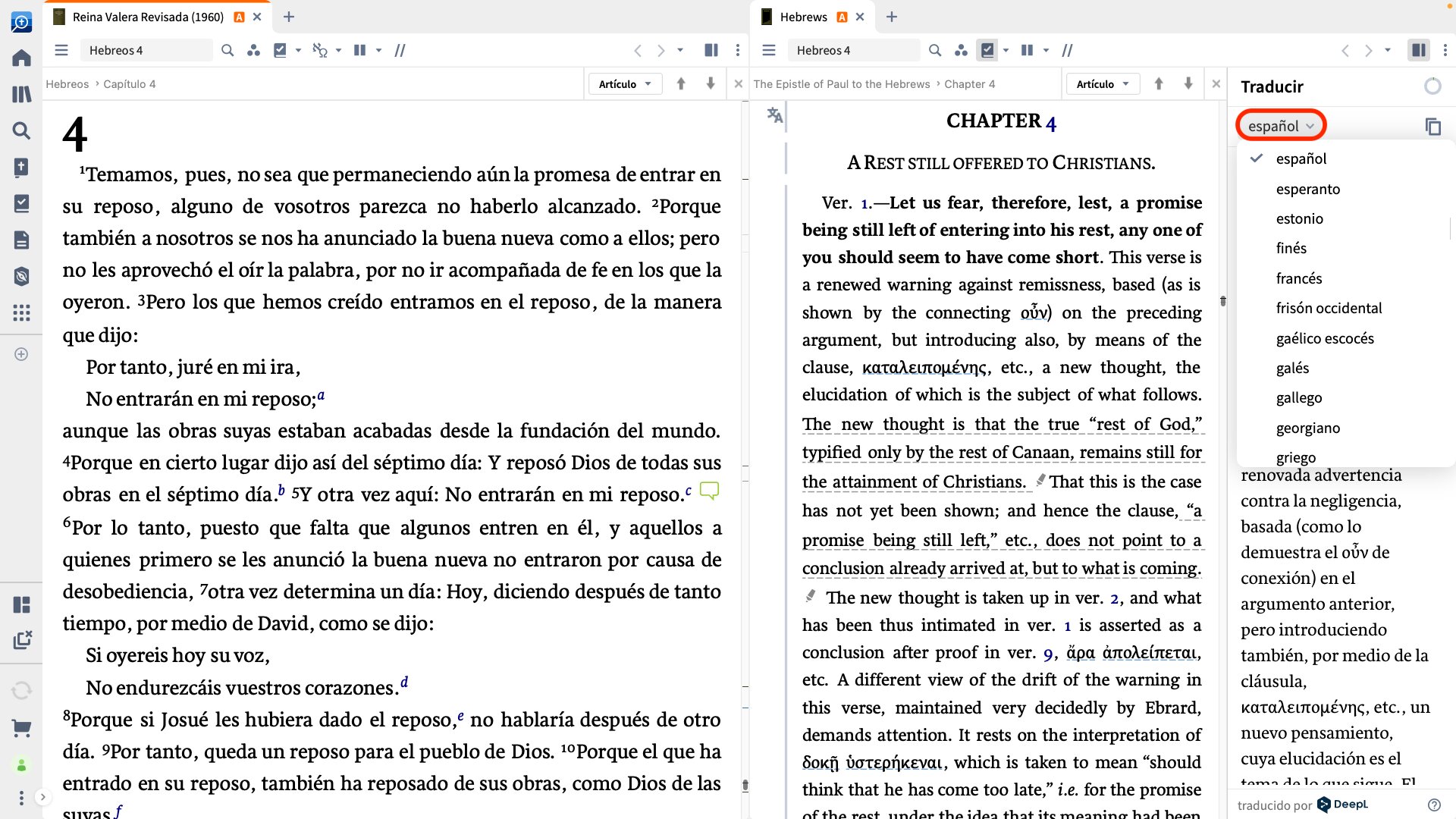Toggle the interlinear icon in Reina Valera toolbar
This screenshot has height=819, width=1456.
click(x=320, y=50)
